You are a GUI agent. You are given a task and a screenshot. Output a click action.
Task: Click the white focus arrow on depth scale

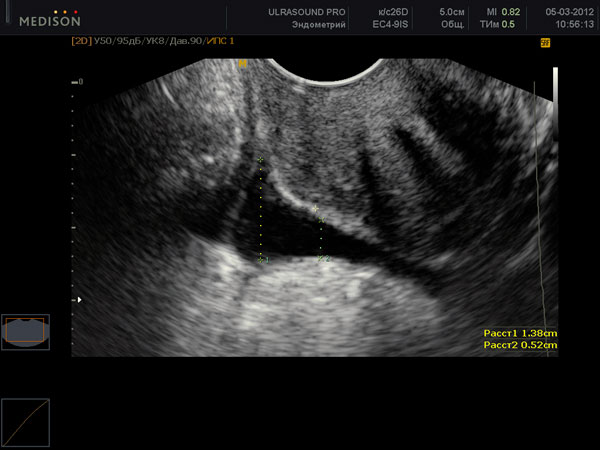tap(80, 300)
